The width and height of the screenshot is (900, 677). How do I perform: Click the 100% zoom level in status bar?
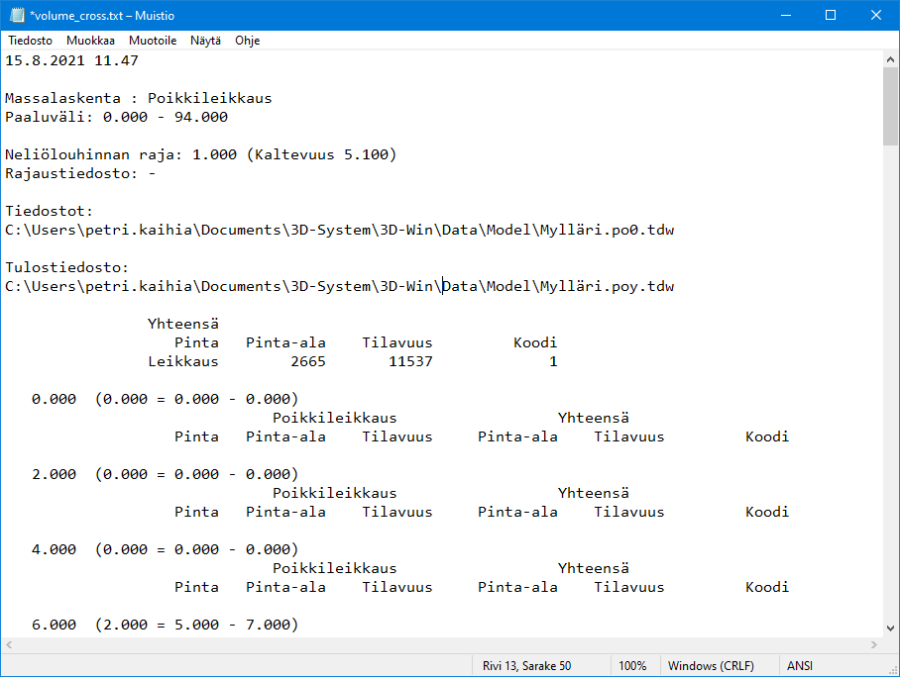pyautogui.click(x=632, y=666)
